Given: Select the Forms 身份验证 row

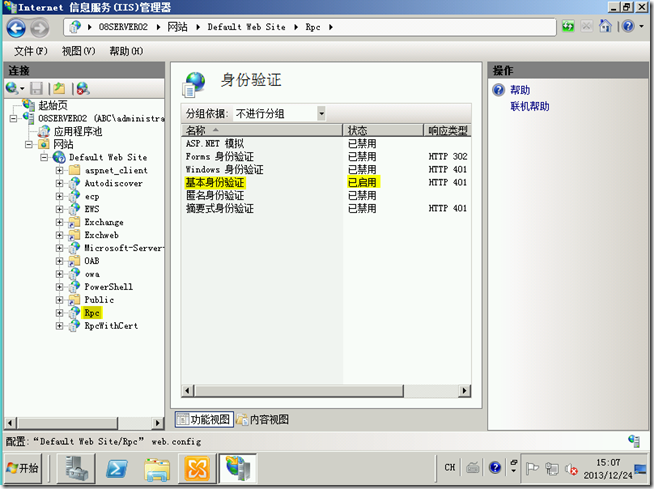Looking at the screenshot, I should pos(326,156).
